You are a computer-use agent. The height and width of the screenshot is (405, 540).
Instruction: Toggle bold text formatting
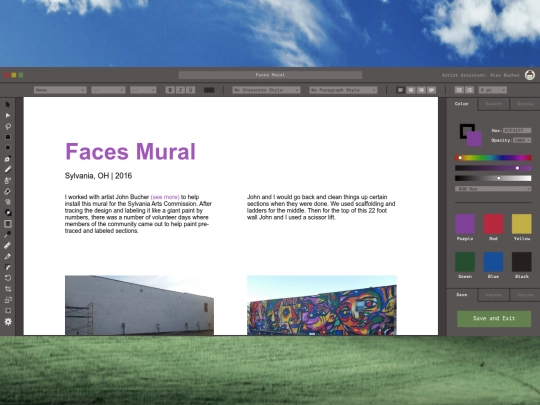pos(170,90)
